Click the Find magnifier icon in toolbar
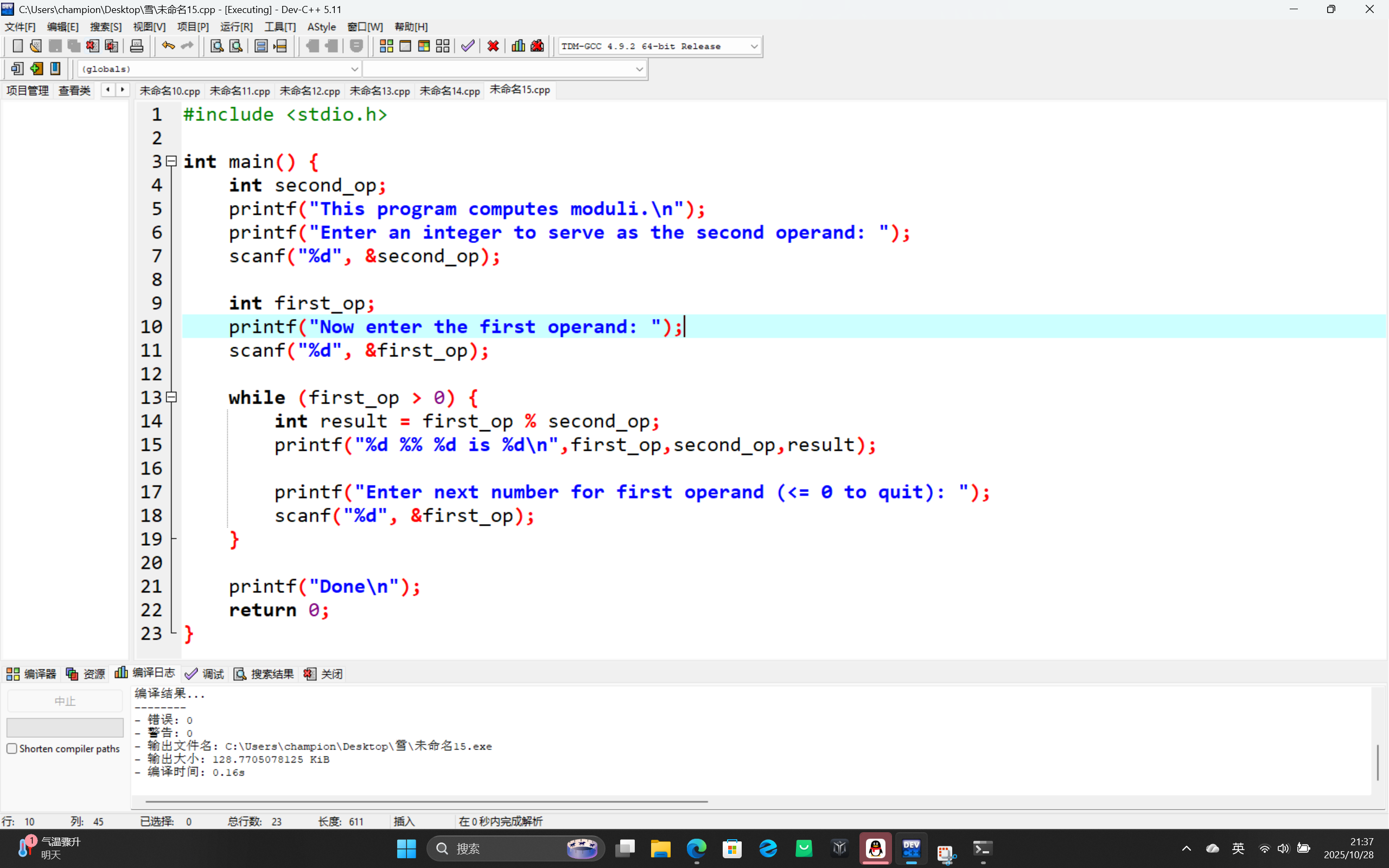This screenshot has width=1389, height=868. click(216, 46)
